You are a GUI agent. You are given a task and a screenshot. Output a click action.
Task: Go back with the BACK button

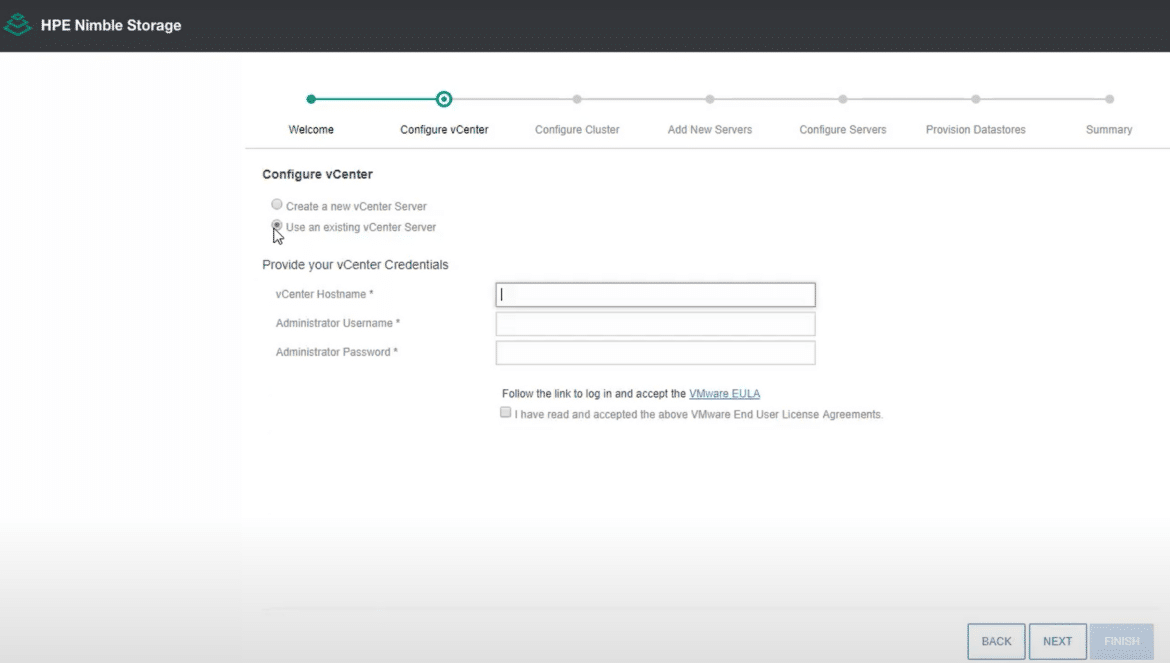[996, 641]
